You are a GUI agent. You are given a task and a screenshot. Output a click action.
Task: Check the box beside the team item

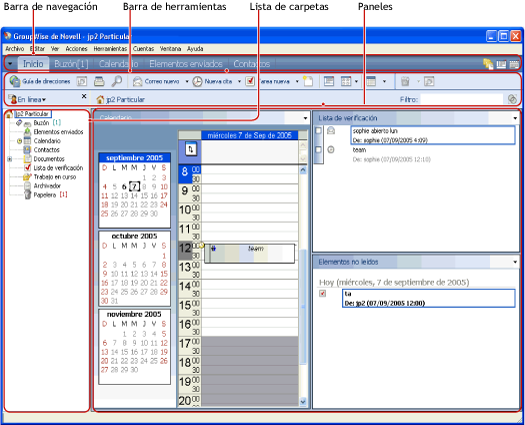point(318,150)
